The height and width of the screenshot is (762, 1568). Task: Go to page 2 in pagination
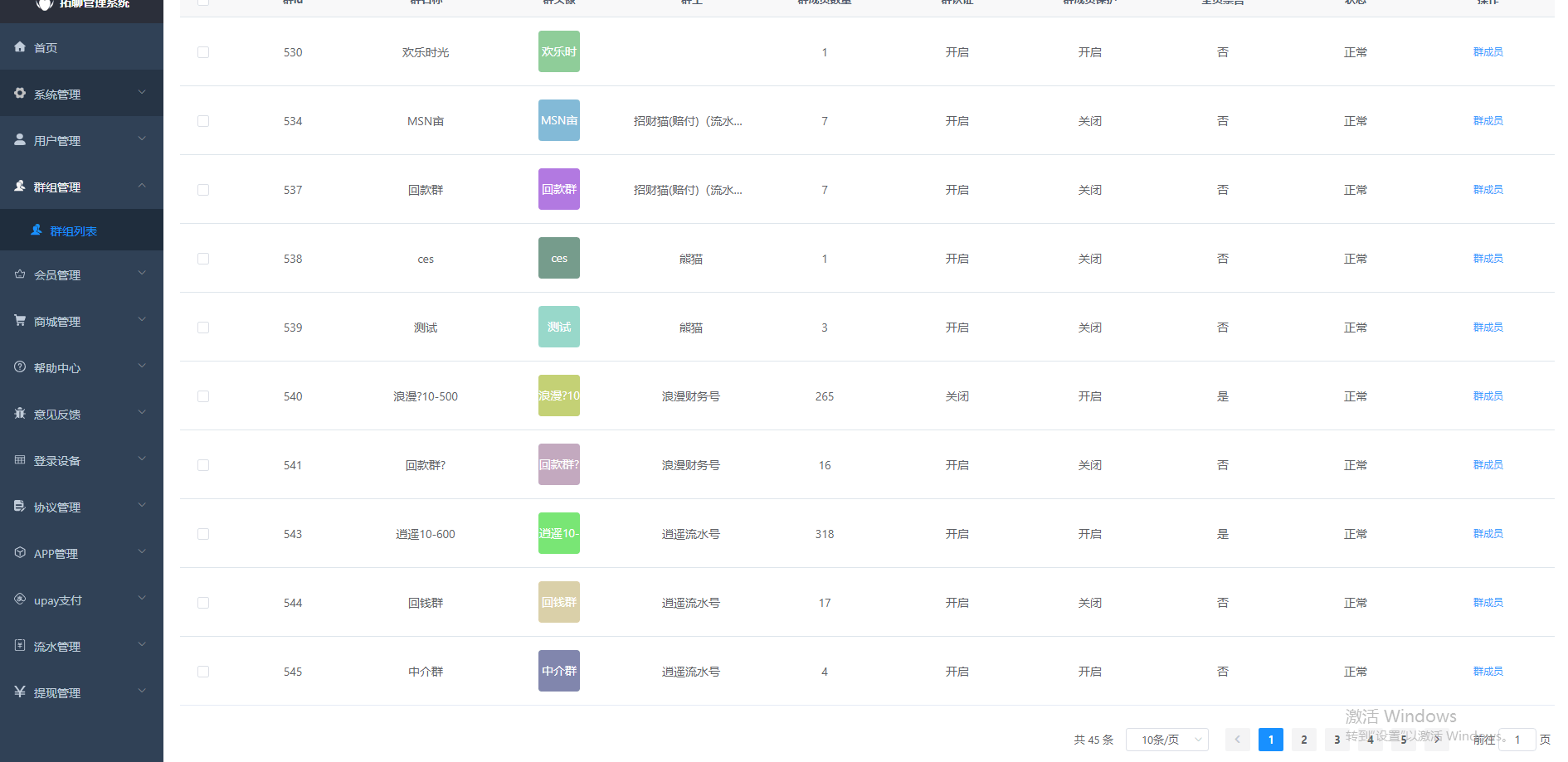pos(1303,740)
